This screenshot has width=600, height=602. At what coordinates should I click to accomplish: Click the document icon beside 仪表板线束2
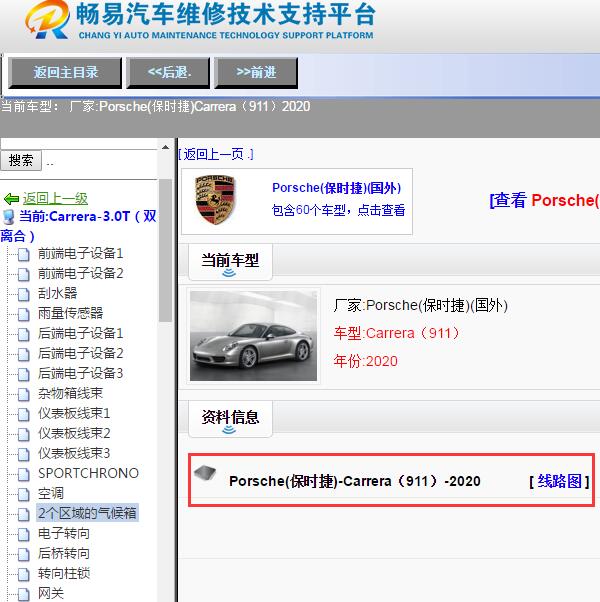[x=23, y=434]
